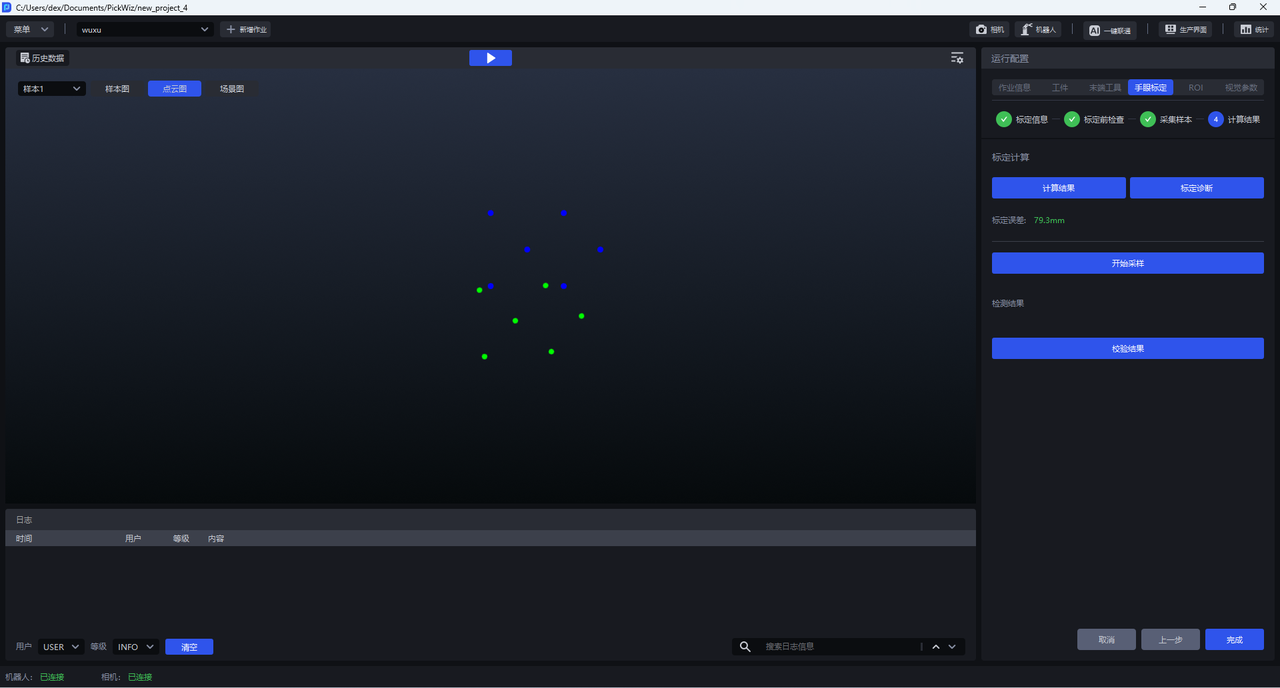1280x688 pixels.
Task: Switch to the ROI tab
Action: [x=1195, y=88]
